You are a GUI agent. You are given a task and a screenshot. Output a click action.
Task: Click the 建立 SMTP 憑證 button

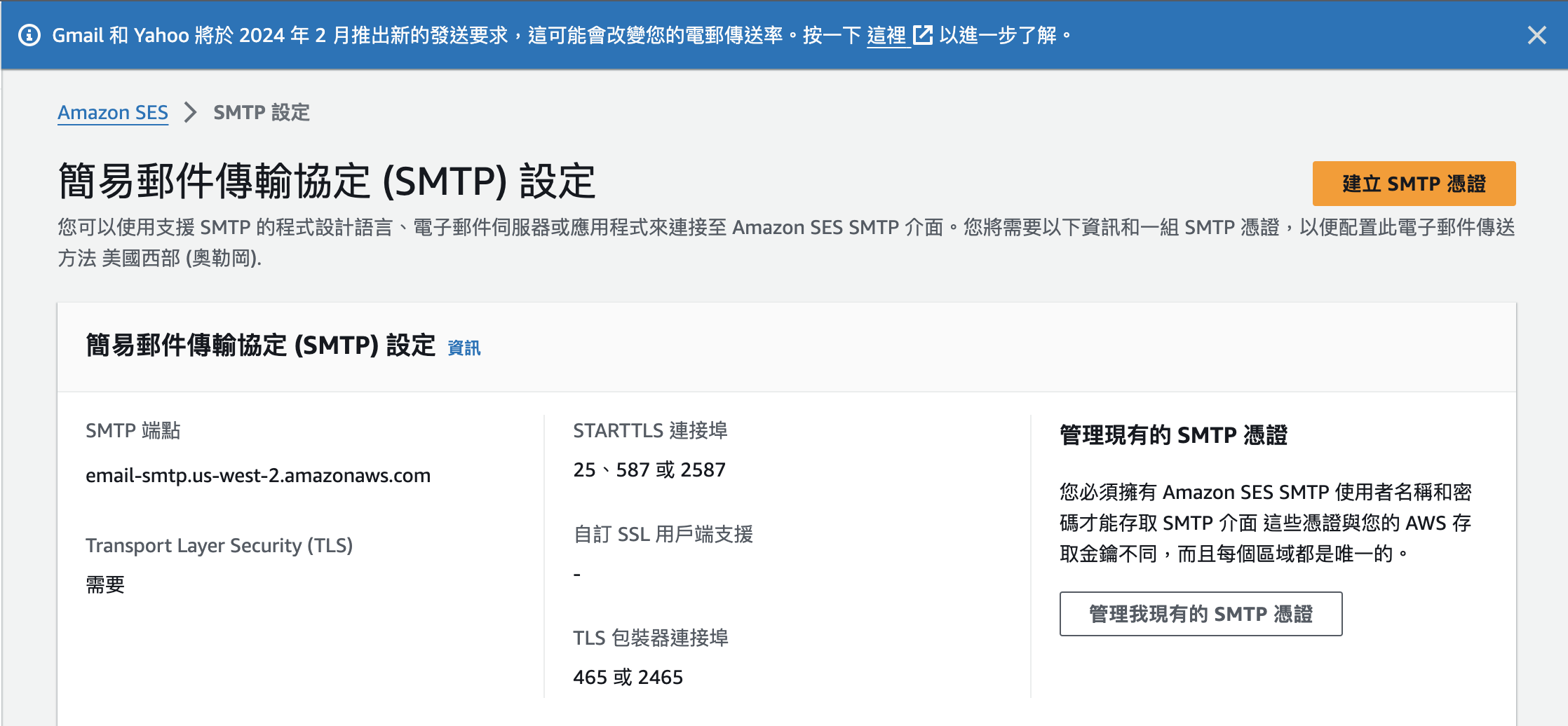(x=1414, y=184)
